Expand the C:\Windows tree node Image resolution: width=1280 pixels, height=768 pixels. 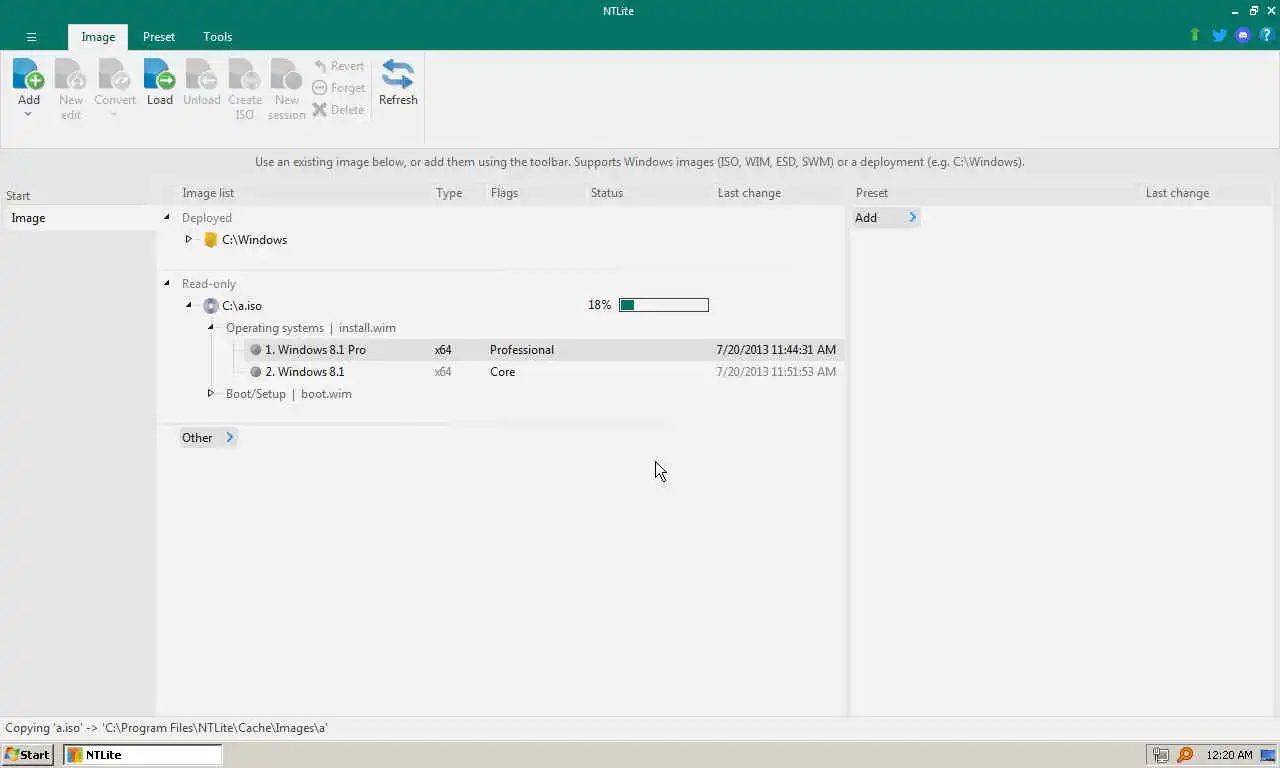(x=188, y=239)
